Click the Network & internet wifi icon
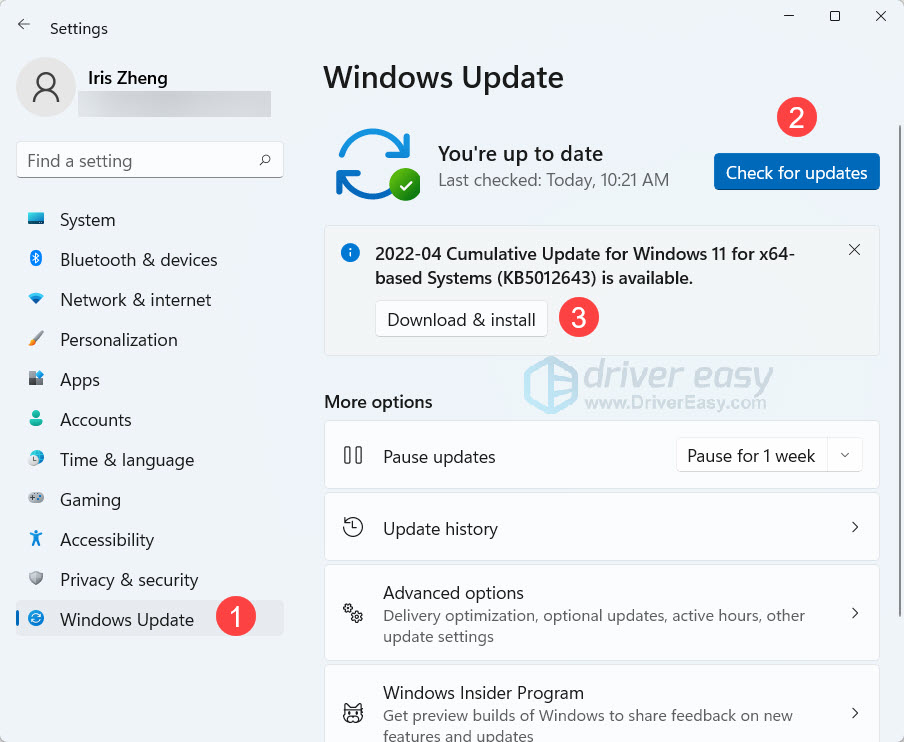This screenshot has width=904, height=742. (37, 299)
